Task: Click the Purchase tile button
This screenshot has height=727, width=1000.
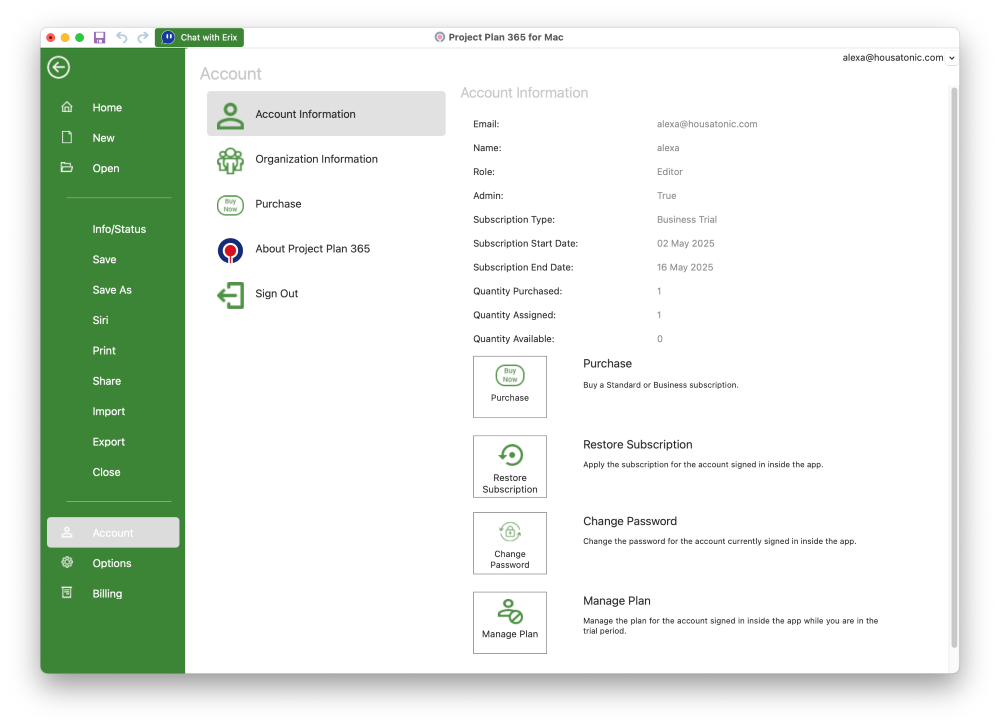Action: [x=510, y=386]
